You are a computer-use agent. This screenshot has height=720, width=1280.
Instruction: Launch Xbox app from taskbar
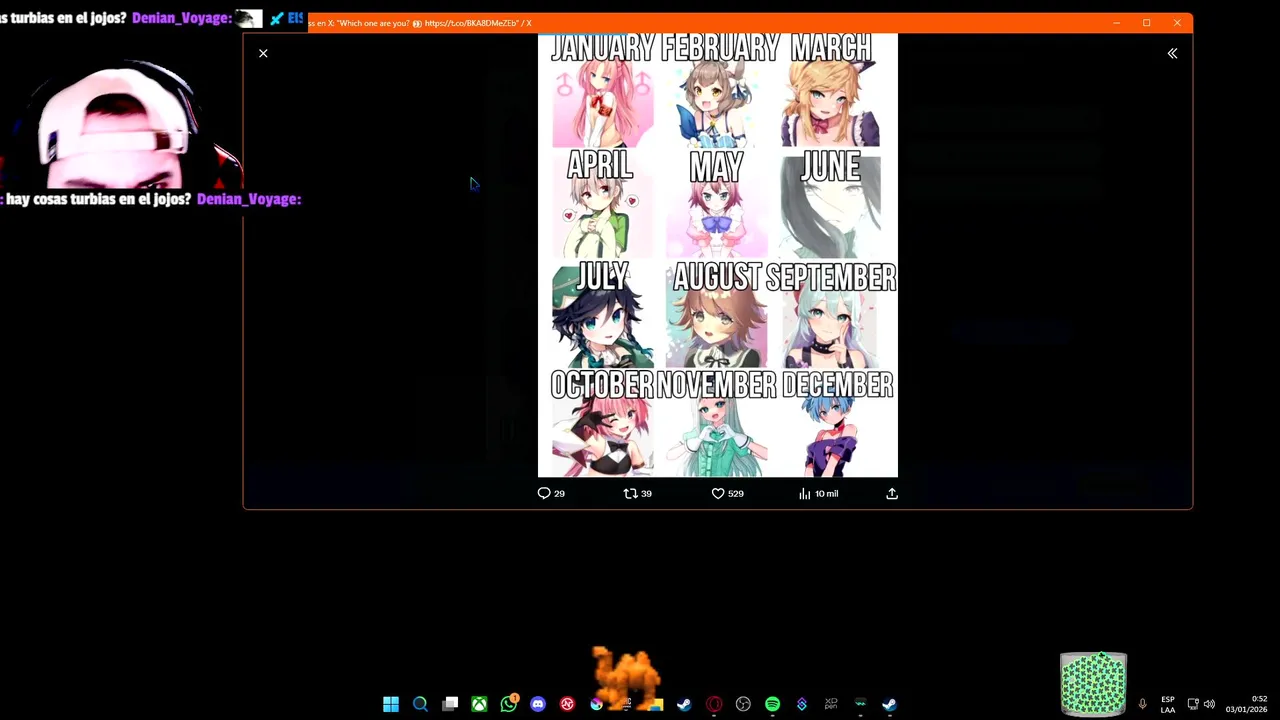point(479,704)
